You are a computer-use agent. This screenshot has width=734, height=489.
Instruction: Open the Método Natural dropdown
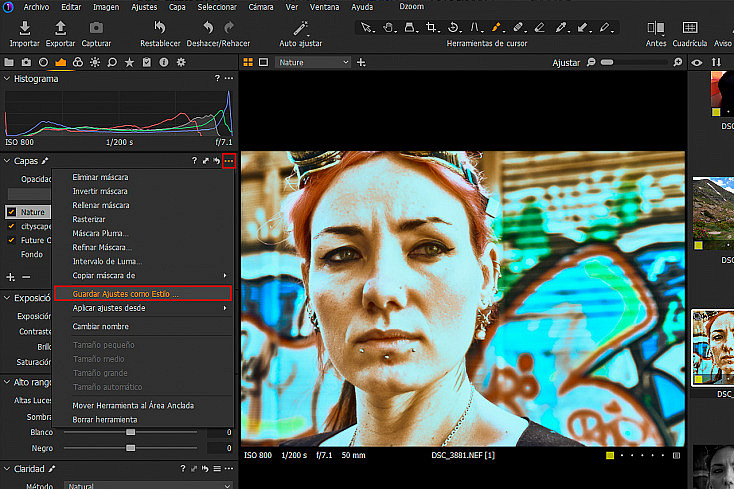[148, 485]
